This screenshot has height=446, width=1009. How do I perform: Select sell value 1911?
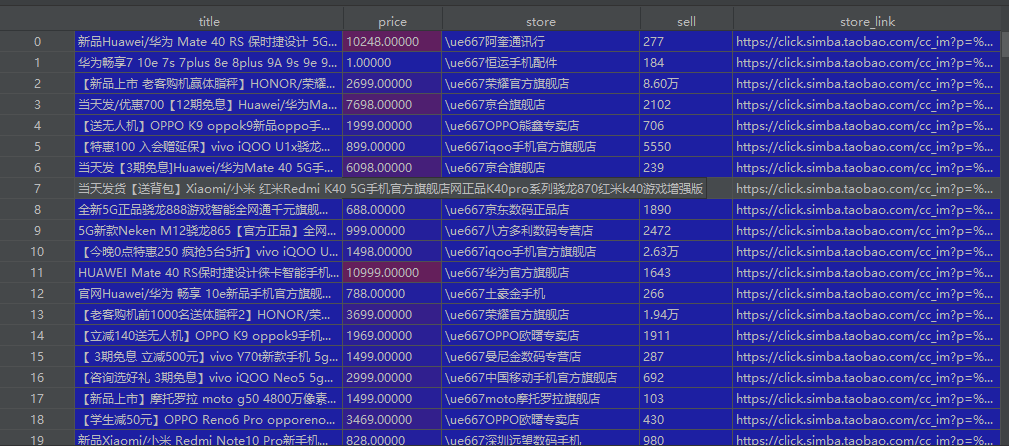[x=687, y=336]
